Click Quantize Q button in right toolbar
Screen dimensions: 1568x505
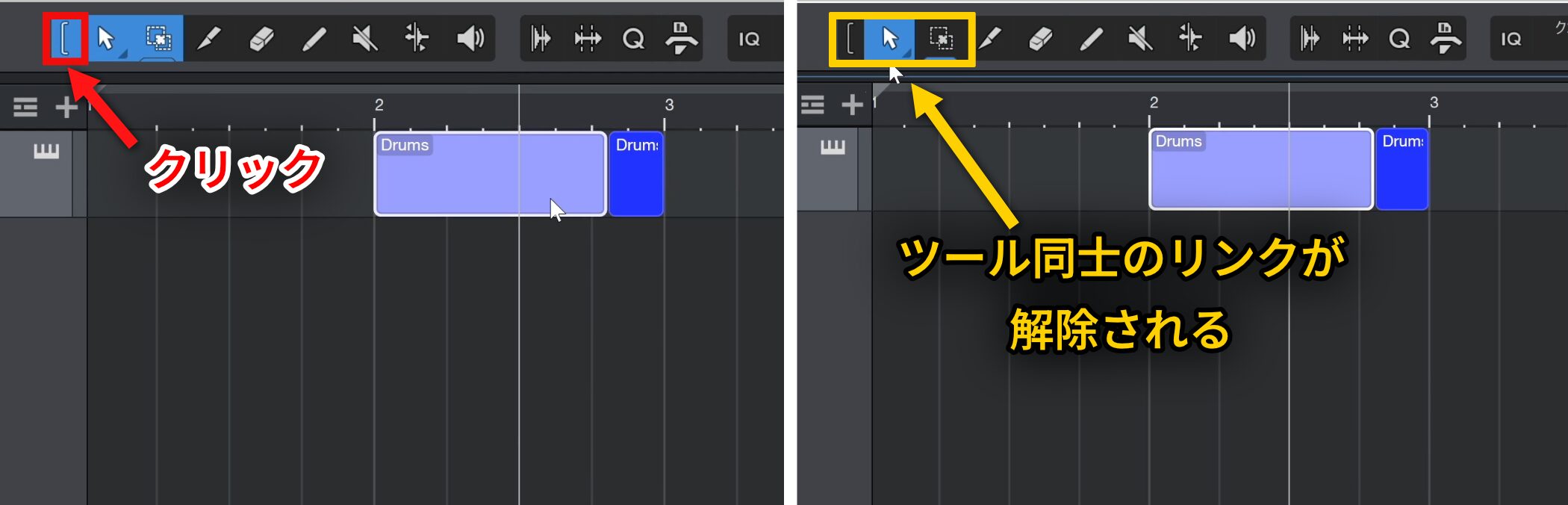1399,38
